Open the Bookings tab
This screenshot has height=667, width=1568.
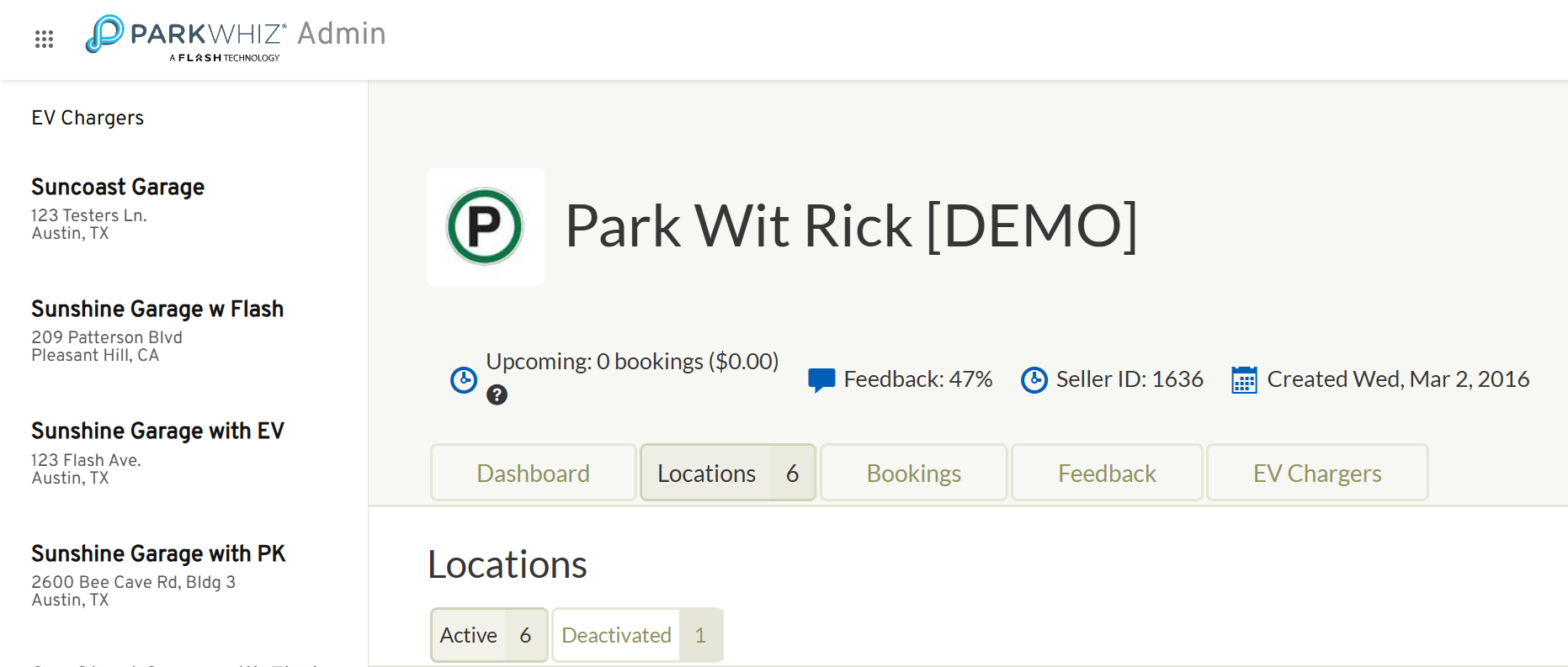coord(914,473)
